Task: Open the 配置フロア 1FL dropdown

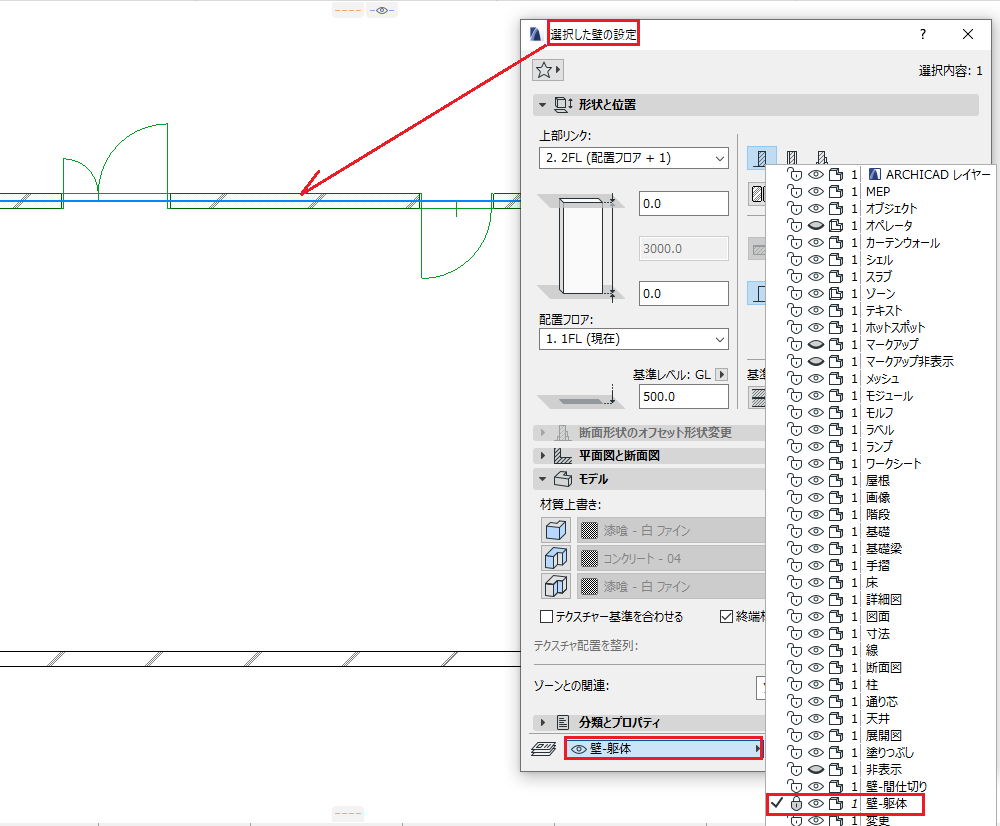Action: [x=633, y=339]
